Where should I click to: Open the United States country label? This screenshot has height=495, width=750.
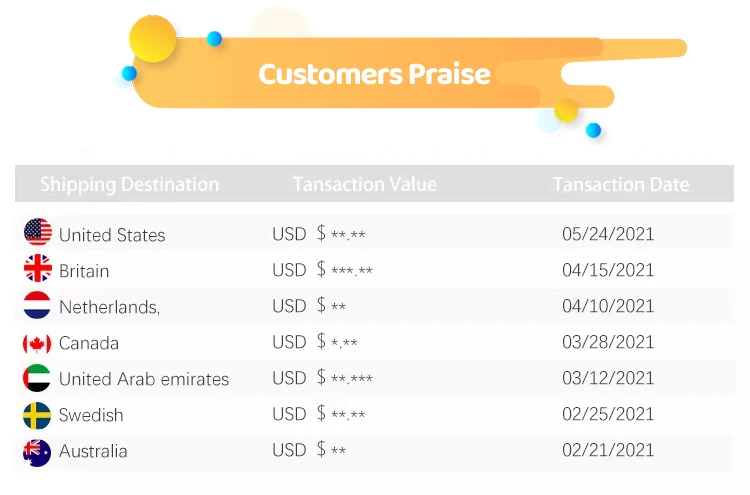(x=112, y=235)
